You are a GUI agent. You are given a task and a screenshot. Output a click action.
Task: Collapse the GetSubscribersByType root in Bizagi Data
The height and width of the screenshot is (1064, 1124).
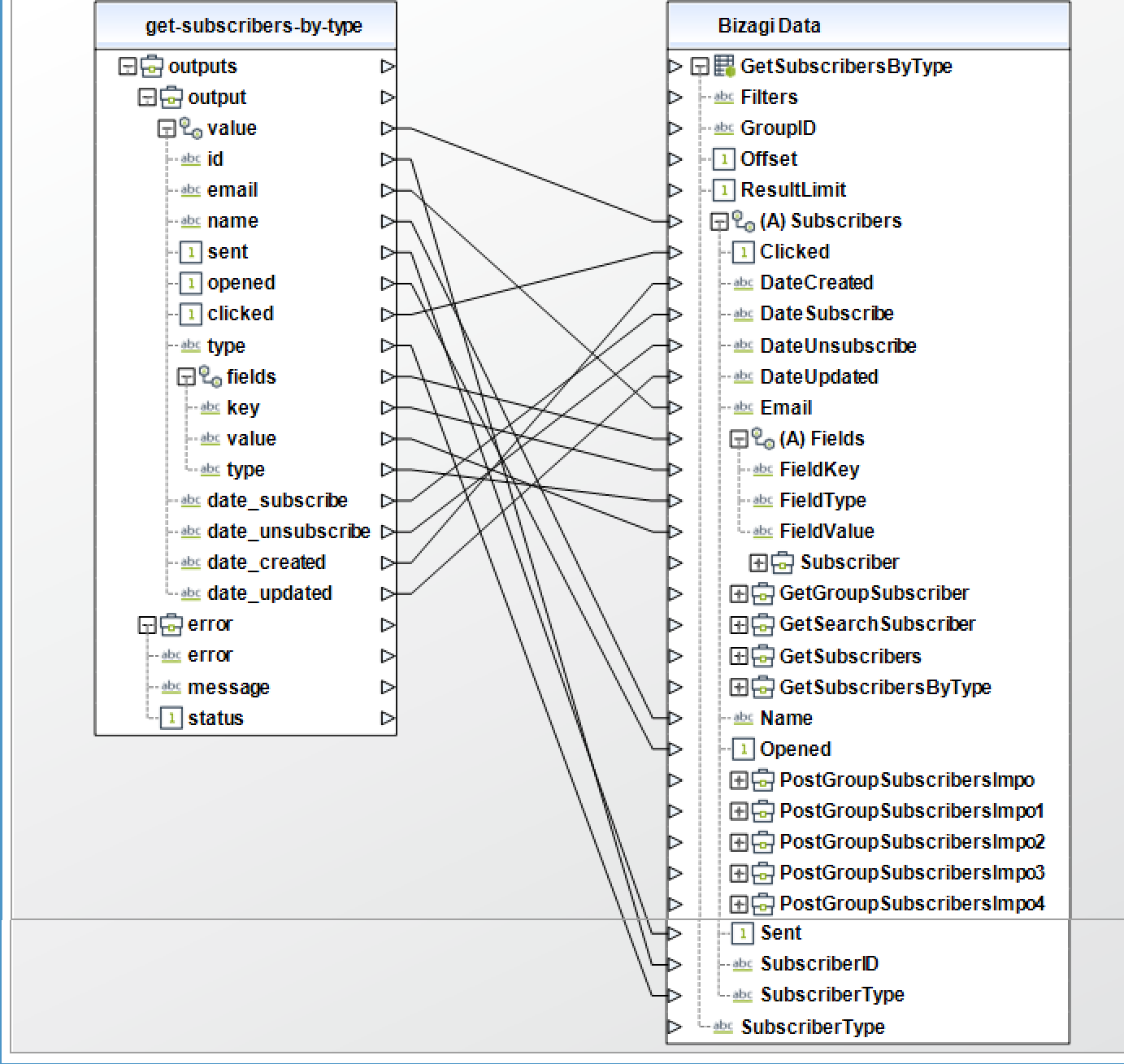pos(700,67)
